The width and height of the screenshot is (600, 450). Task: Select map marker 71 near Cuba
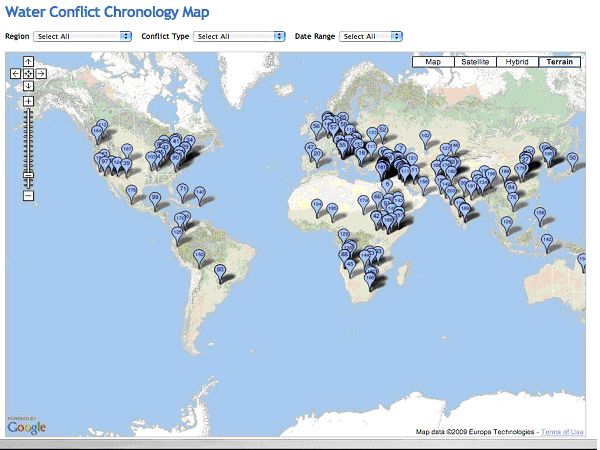point(183,191)
